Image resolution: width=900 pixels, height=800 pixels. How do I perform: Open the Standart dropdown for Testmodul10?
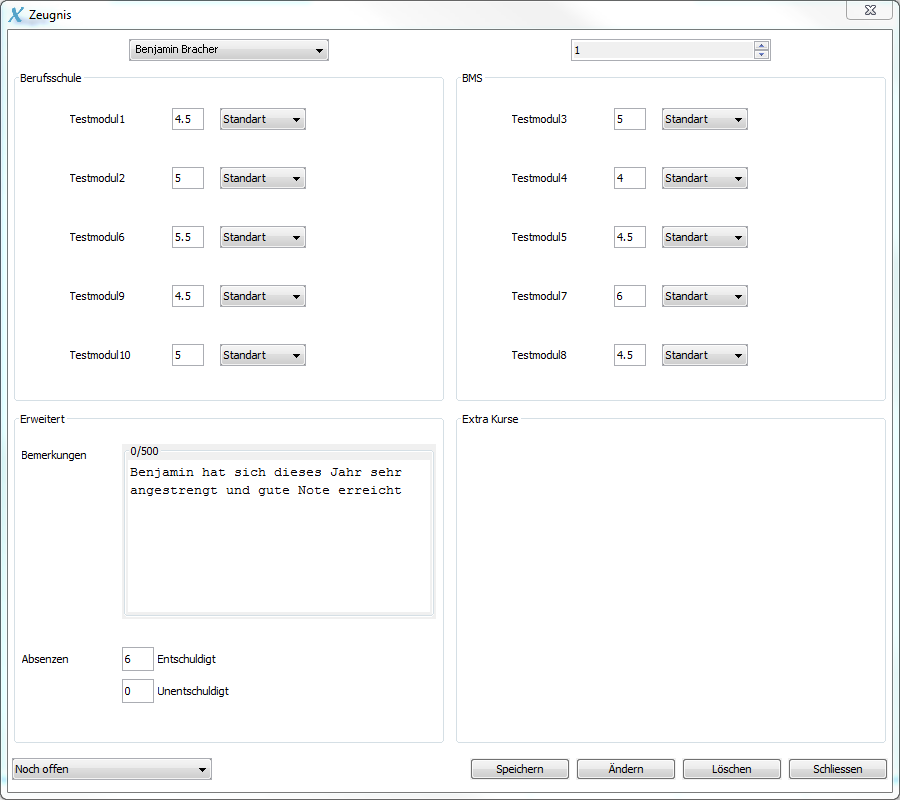tap(263, 355)
